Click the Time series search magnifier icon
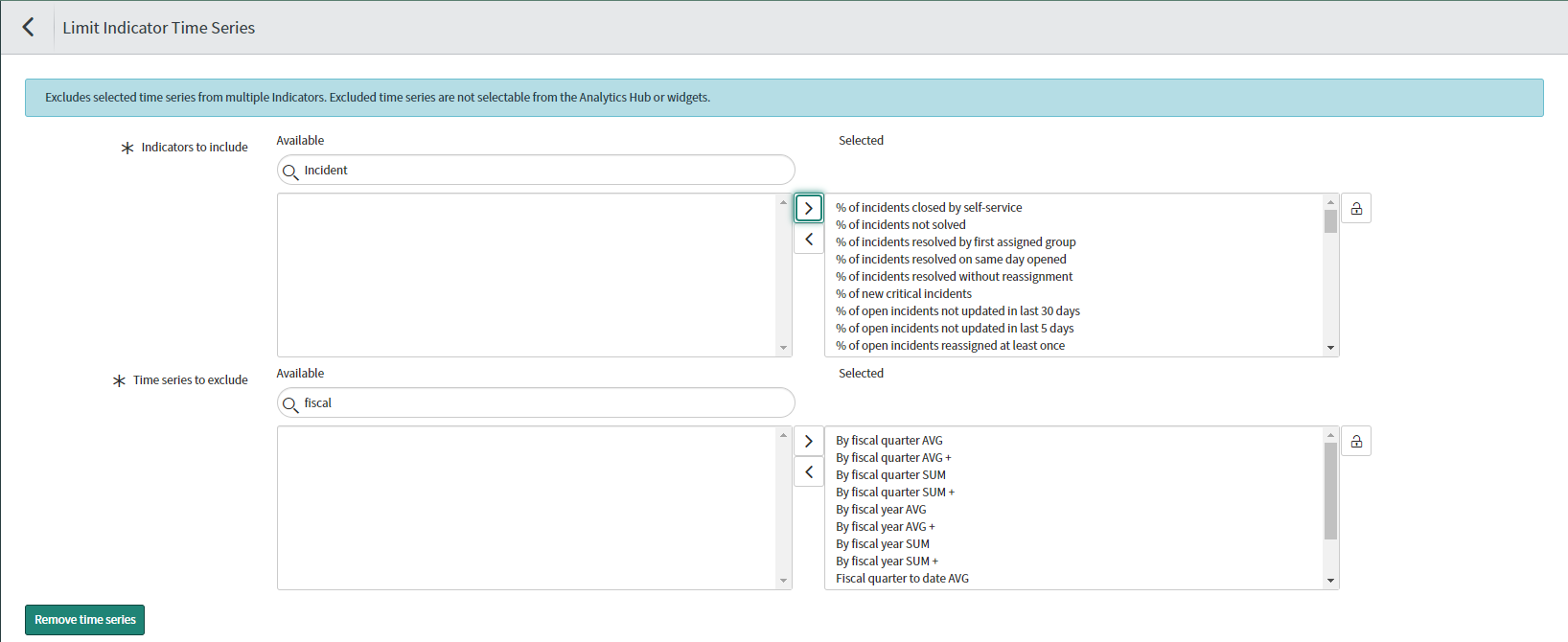This screenshot has width=1568, height=642. tap(290, 404)
